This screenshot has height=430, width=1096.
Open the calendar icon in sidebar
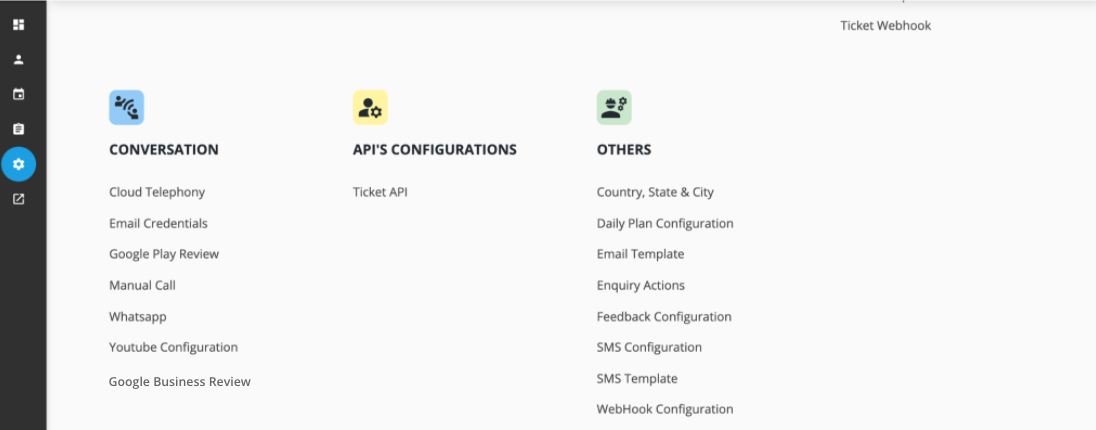19,94
